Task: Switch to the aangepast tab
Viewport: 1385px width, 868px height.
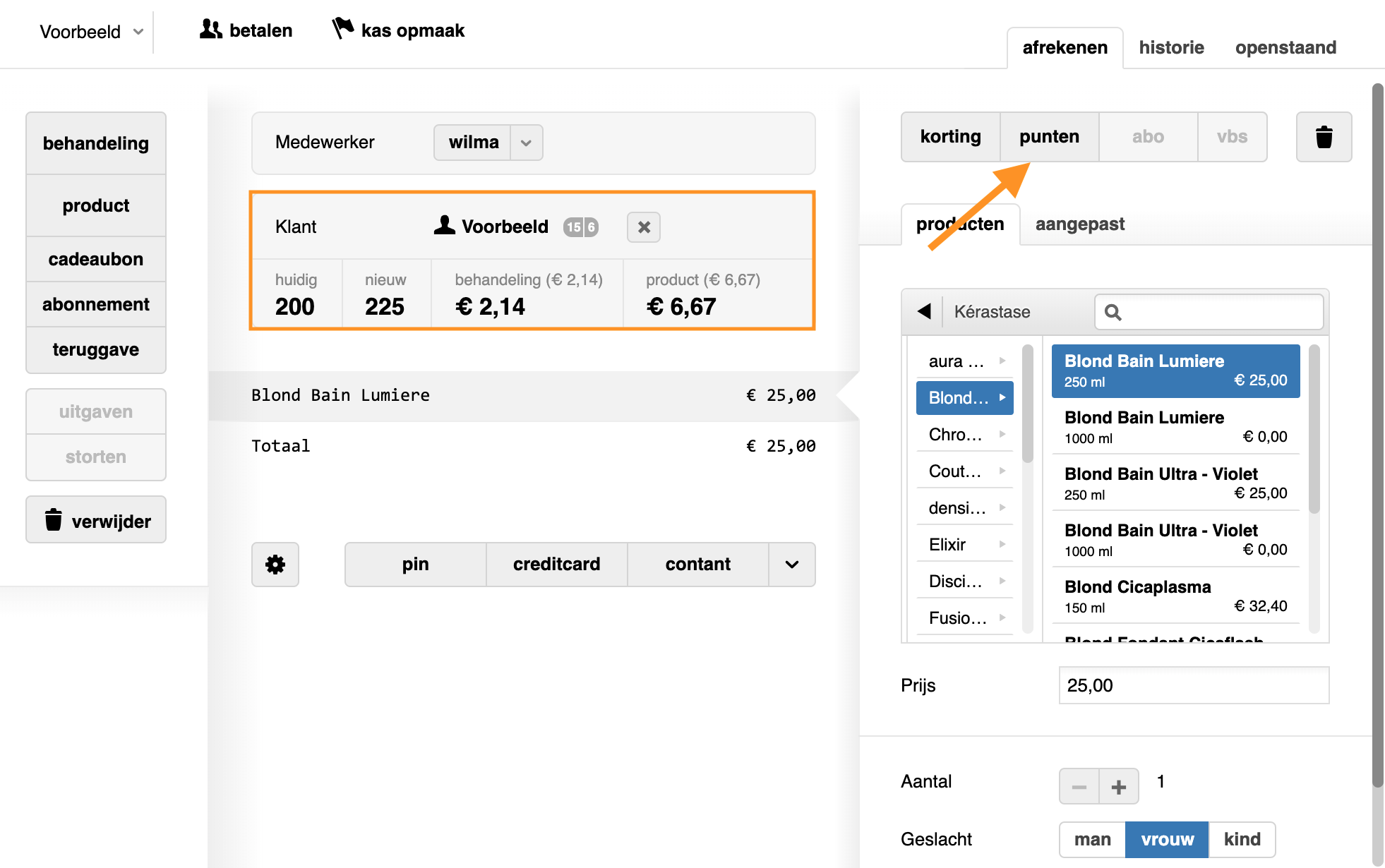Action: coord(1079,224)
